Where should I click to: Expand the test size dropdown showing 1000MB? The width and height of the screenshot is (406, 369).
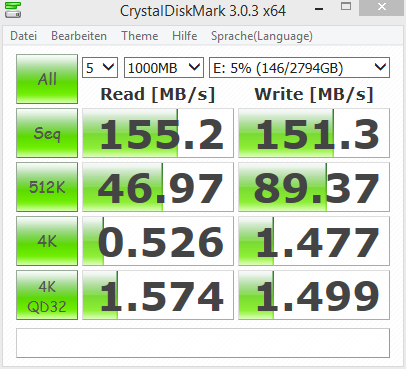[164, 68]
